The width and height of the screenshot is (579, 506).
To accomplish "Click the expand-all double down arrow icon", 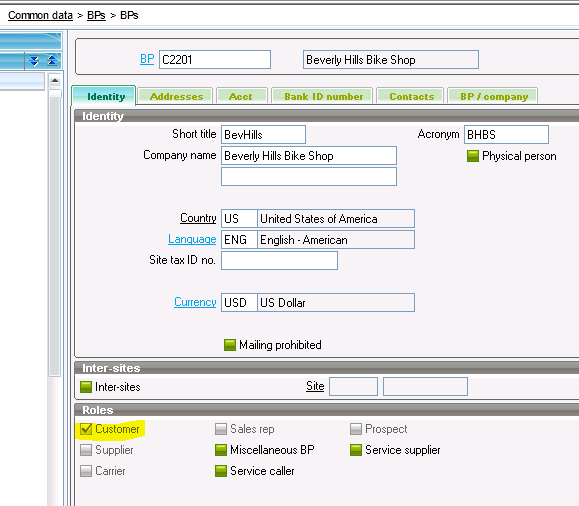I will (x=34, y=60).
